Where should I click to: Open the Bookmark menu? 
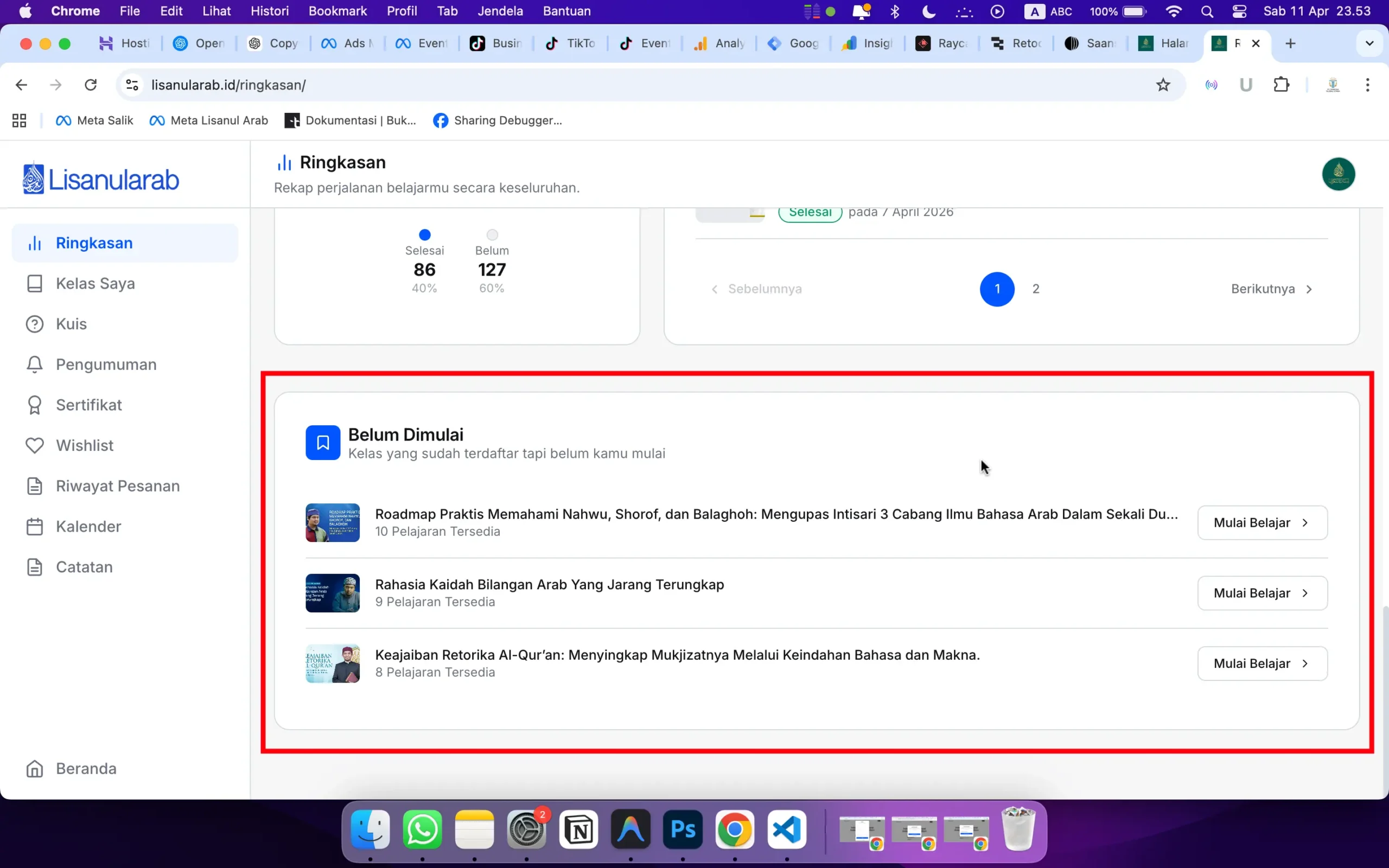pos(337,11)
